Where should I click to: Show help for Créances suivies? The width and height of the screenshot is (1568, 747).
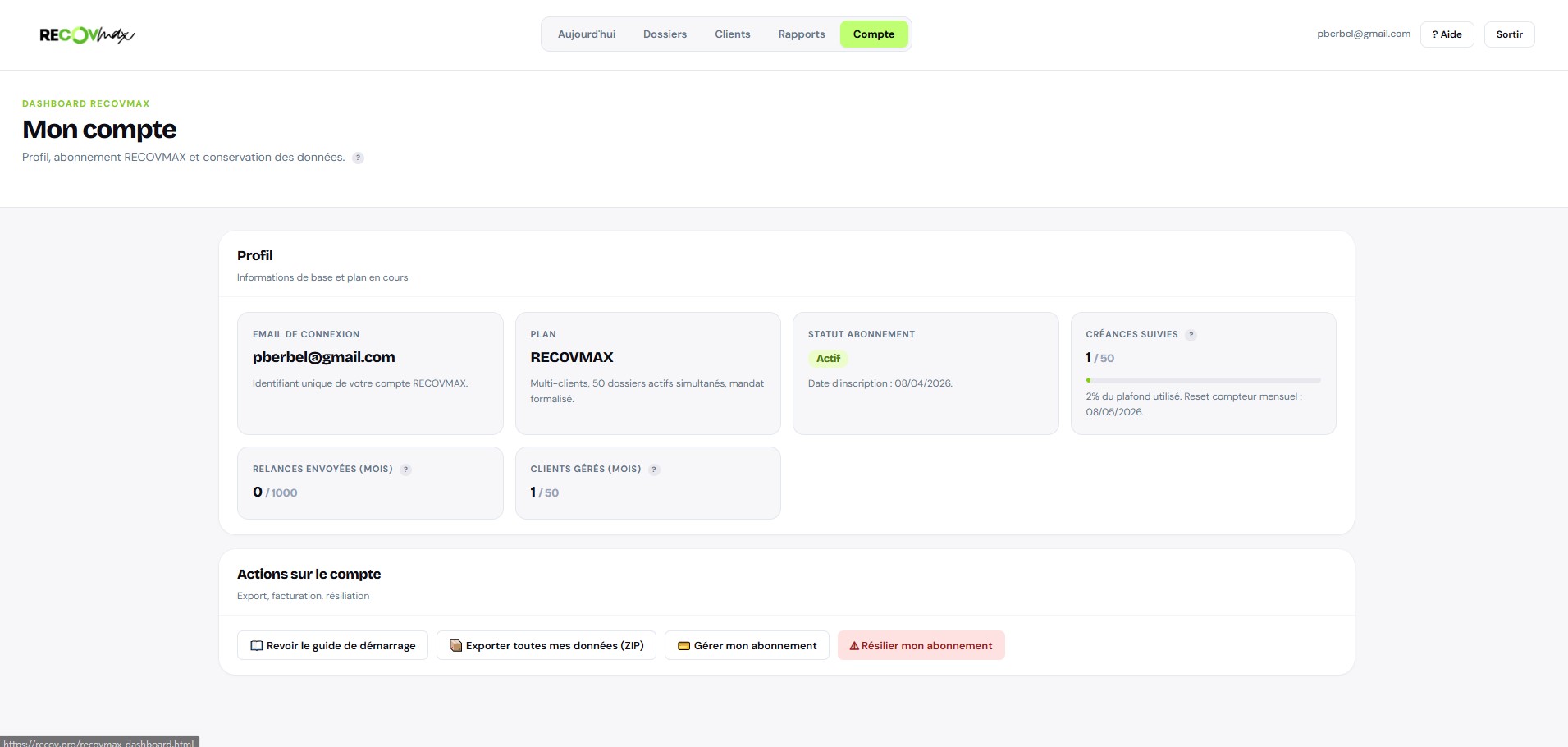click(x=1191, y=335)
